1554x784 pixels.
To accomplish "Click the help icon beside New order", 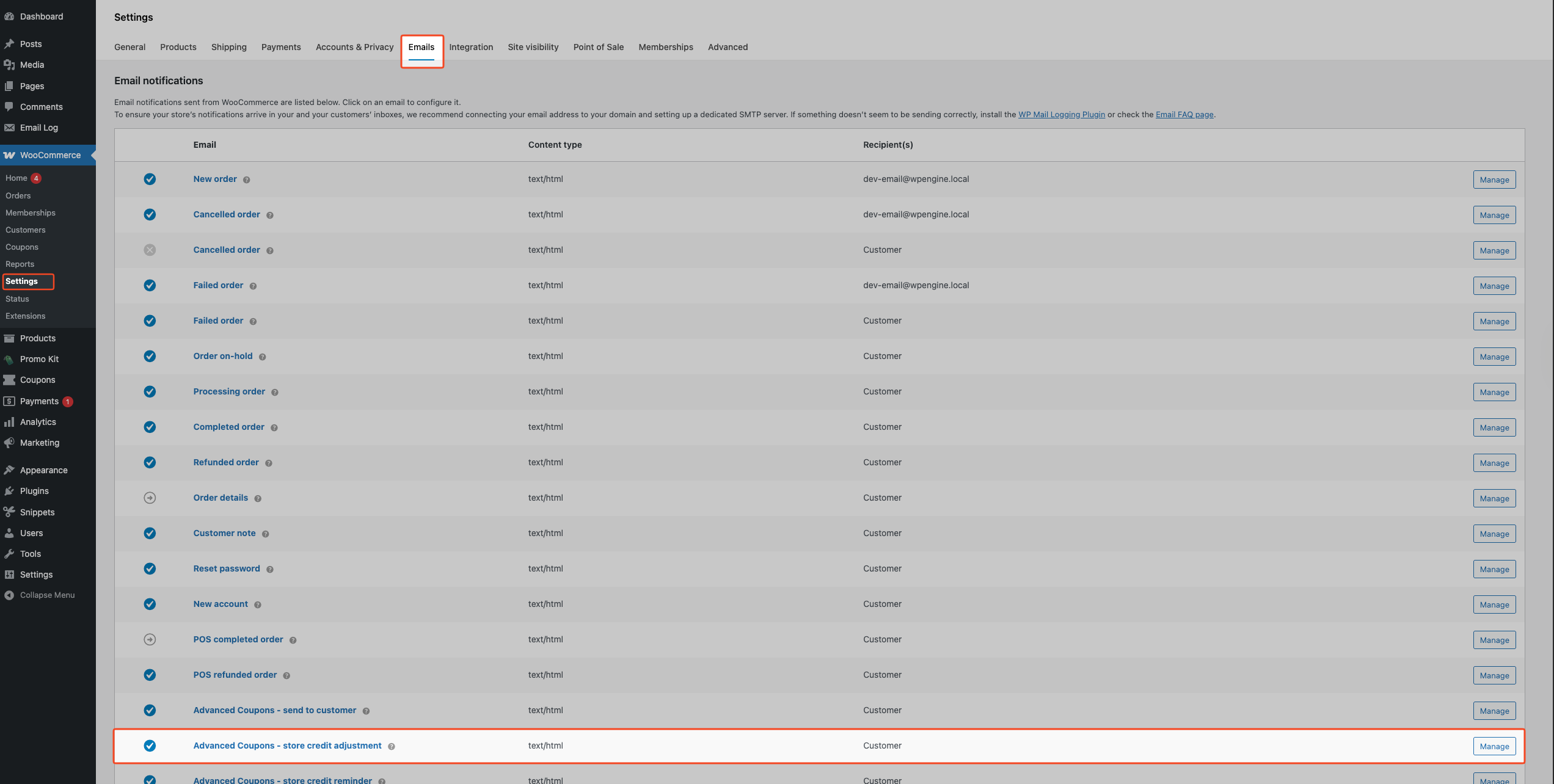I will (246, 180).
